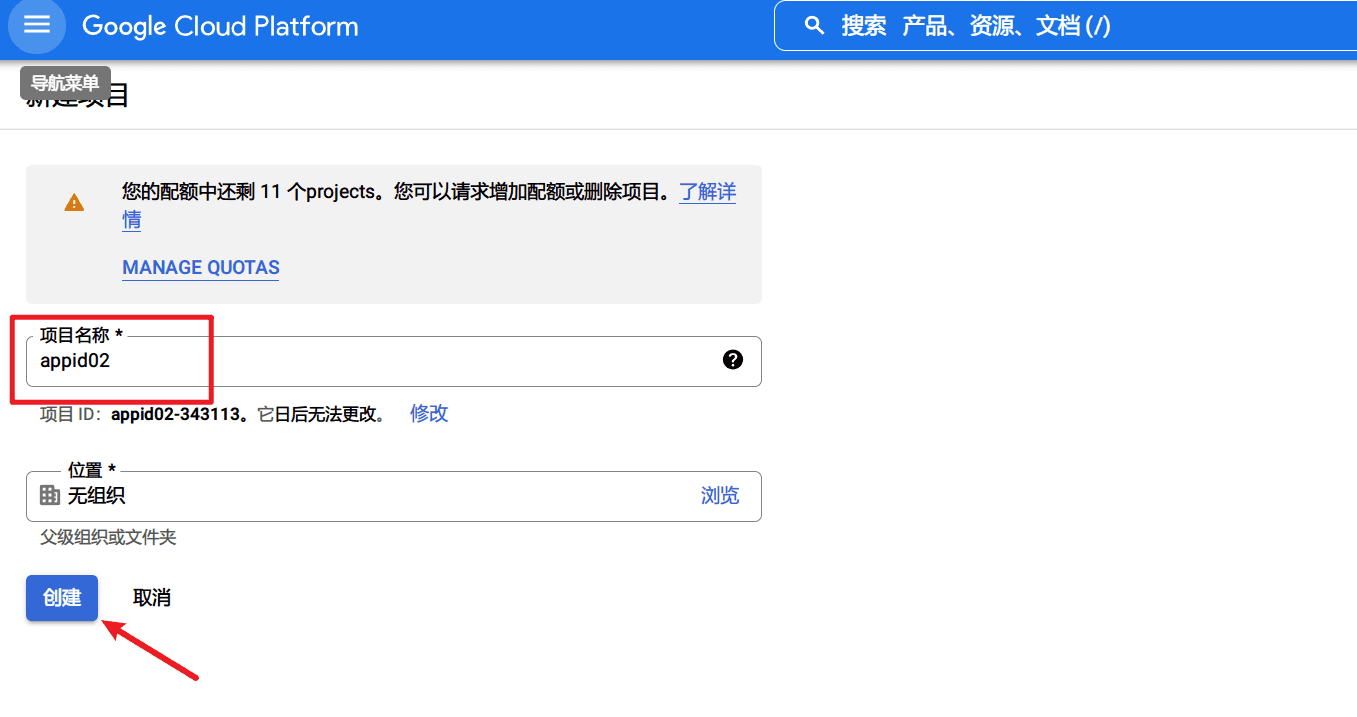Click the search magnifier icon

point(815,26)
